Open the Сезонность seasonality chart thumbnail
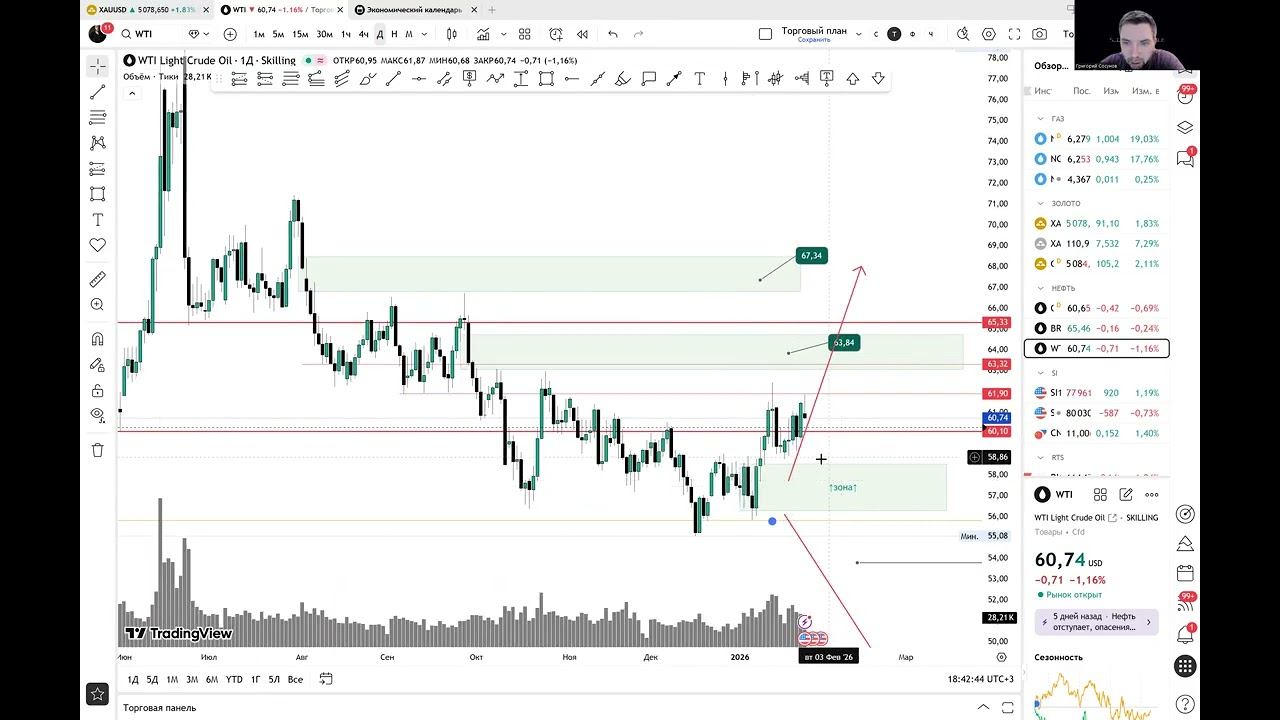The image size is (1280, 720). point(1097,694)
